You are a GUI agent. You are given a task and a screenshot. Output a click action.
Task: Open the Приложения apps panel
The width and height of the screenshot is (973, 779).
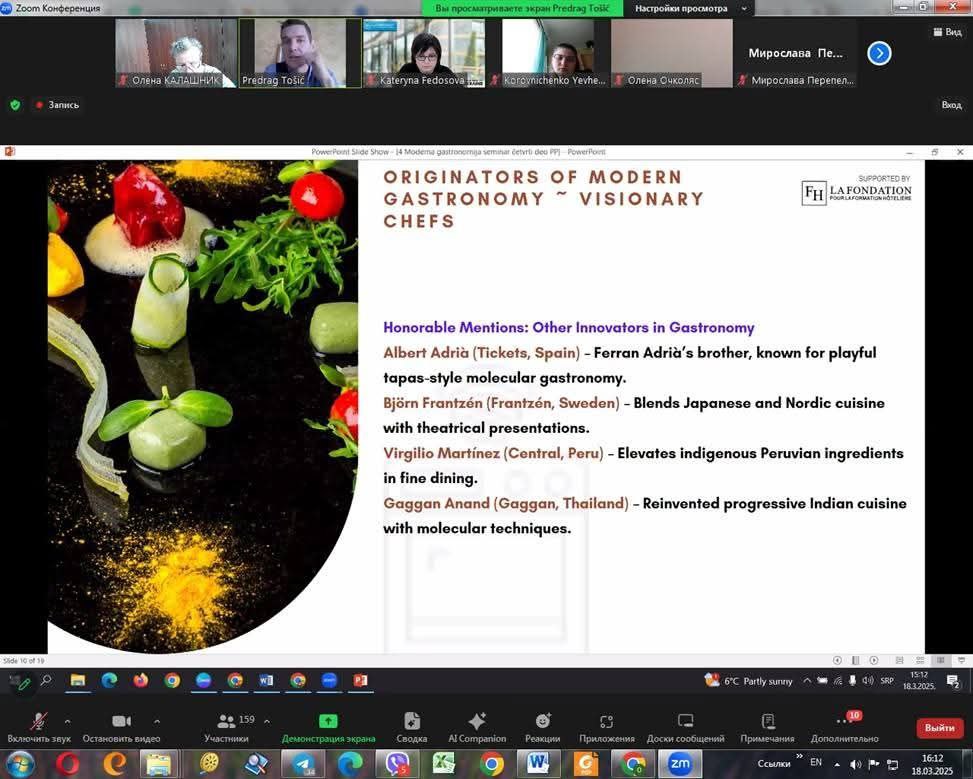(607, 722)
